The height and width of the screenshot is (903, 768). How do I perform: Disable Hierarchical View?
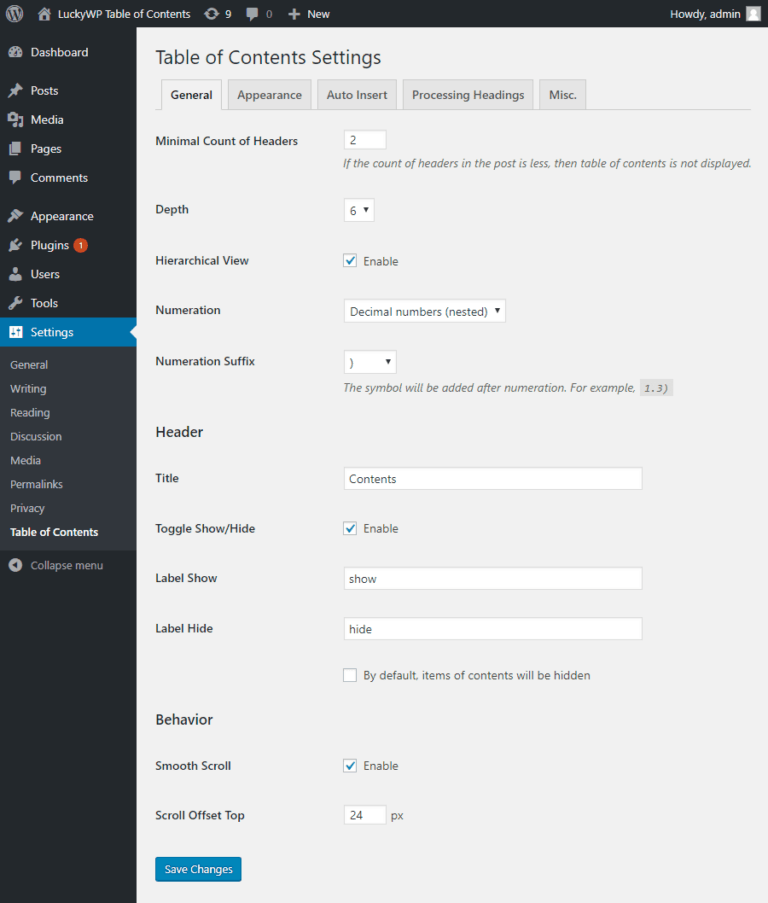point(350,260)
